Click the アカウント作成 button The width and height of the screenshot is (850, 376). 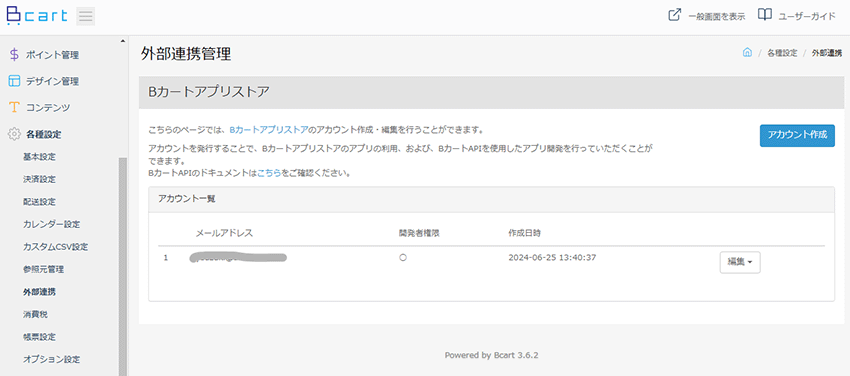797,135
